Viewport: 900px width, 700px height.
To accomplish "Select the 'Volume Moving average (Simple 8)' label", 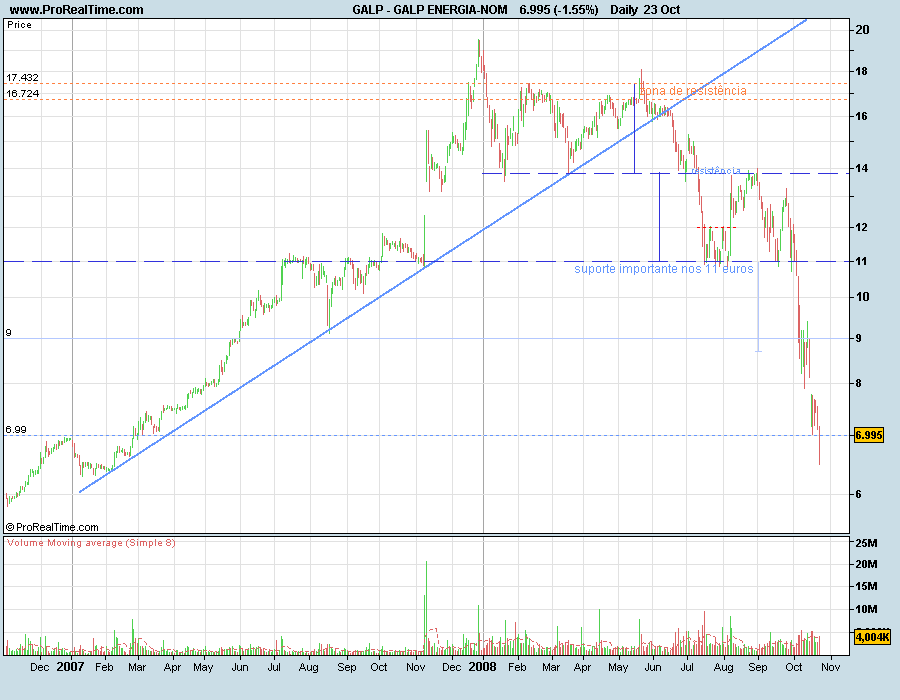I will tap(91, 543).
